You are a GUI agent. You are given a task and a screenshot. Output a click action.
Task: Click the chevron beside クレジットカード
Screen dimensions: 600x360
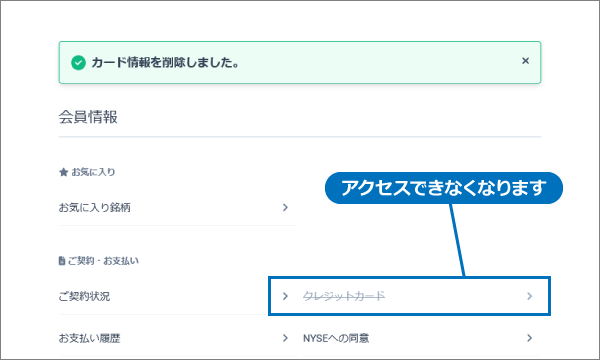point(530,296)
